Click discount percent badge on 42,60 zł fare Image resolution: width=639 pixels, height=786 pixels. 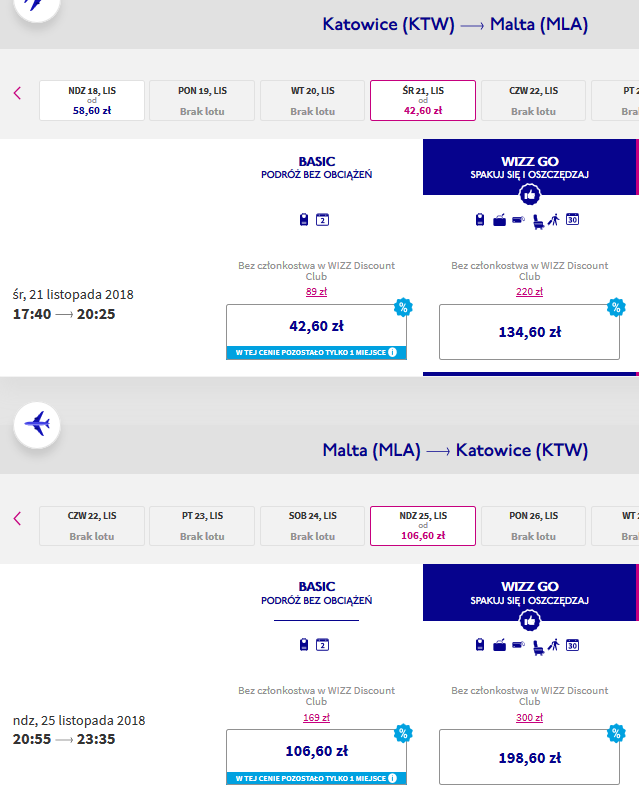coord(403,307)
